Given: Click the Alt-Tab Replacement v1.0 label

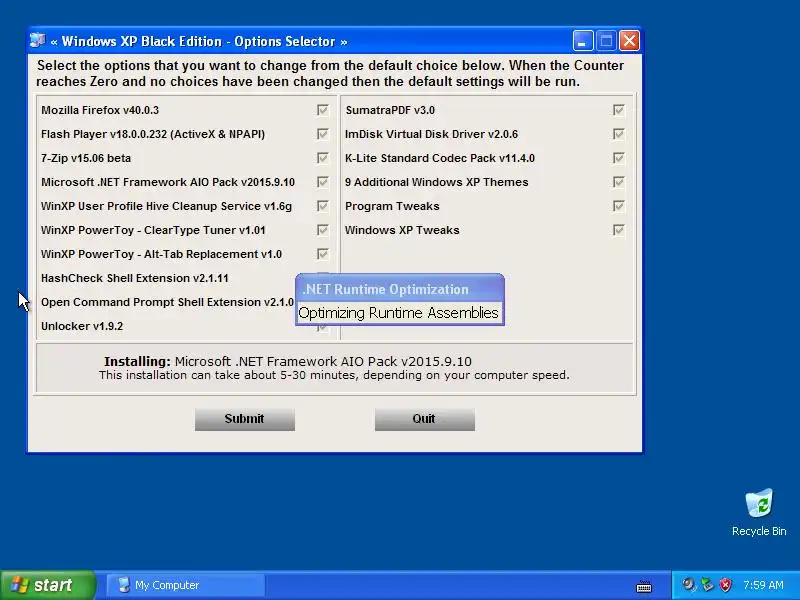Looking at the screenshot, I should click(x=161, y=254).
